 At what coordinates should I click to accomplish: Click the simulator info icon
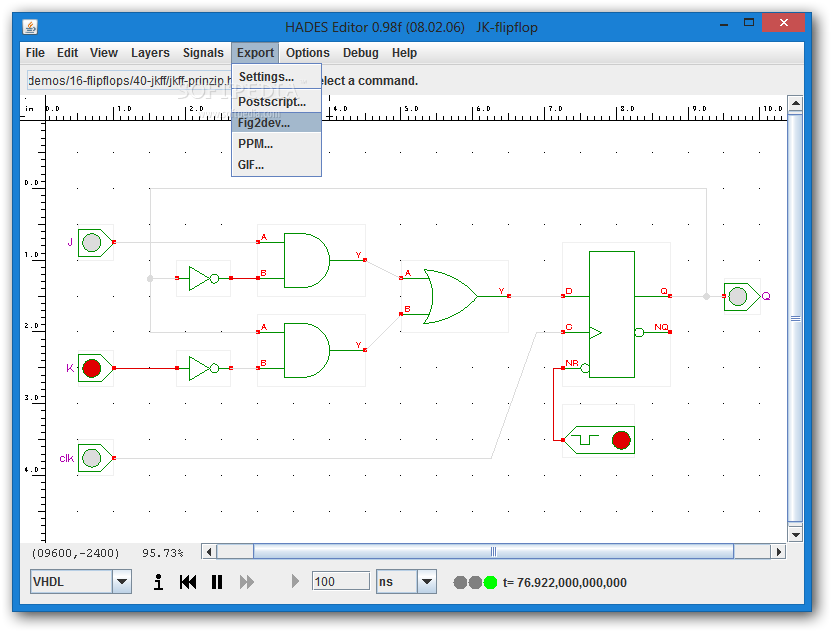click(x=158, y=582)
